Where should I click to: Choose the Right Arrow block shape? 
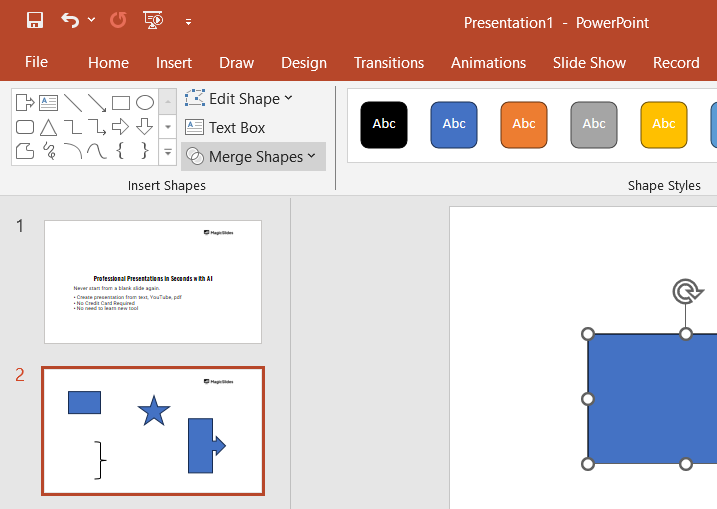coord(121,127)
